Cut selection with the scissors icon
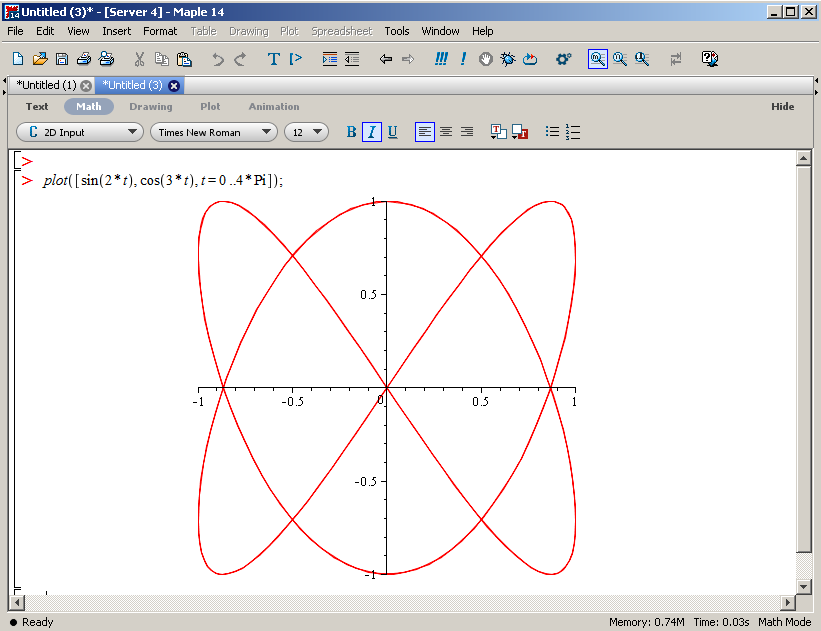Screen dimensions: 821x631 point(139,59)
